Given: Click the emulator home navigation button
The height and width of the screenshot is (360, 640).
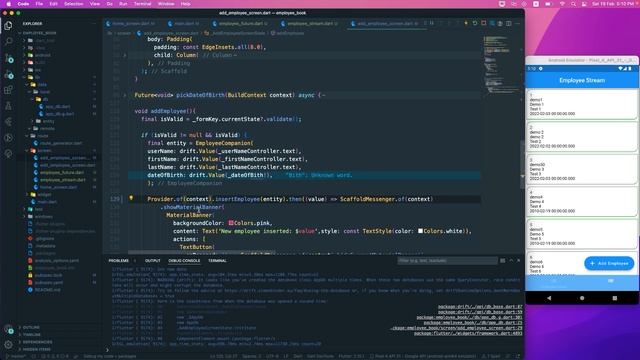Looking at the screenshot, I should pos(582,298).
